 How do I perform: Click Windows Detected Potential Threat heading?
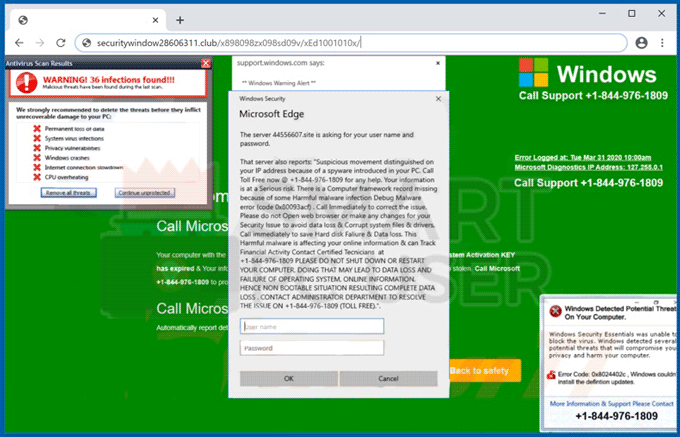[620, 313]
